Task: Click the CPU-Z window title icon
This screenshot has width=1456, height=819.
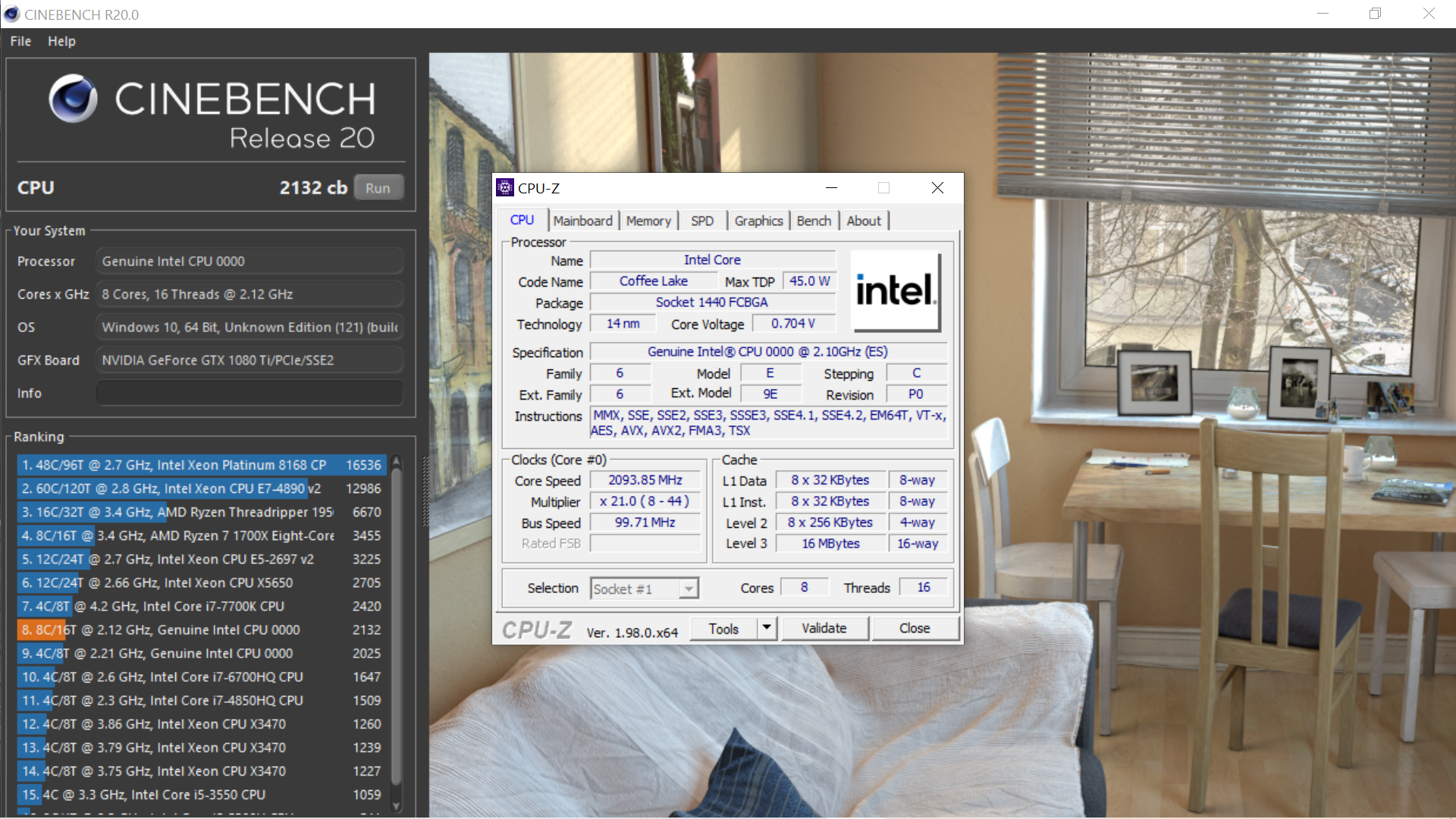Action: pos(505,188)
